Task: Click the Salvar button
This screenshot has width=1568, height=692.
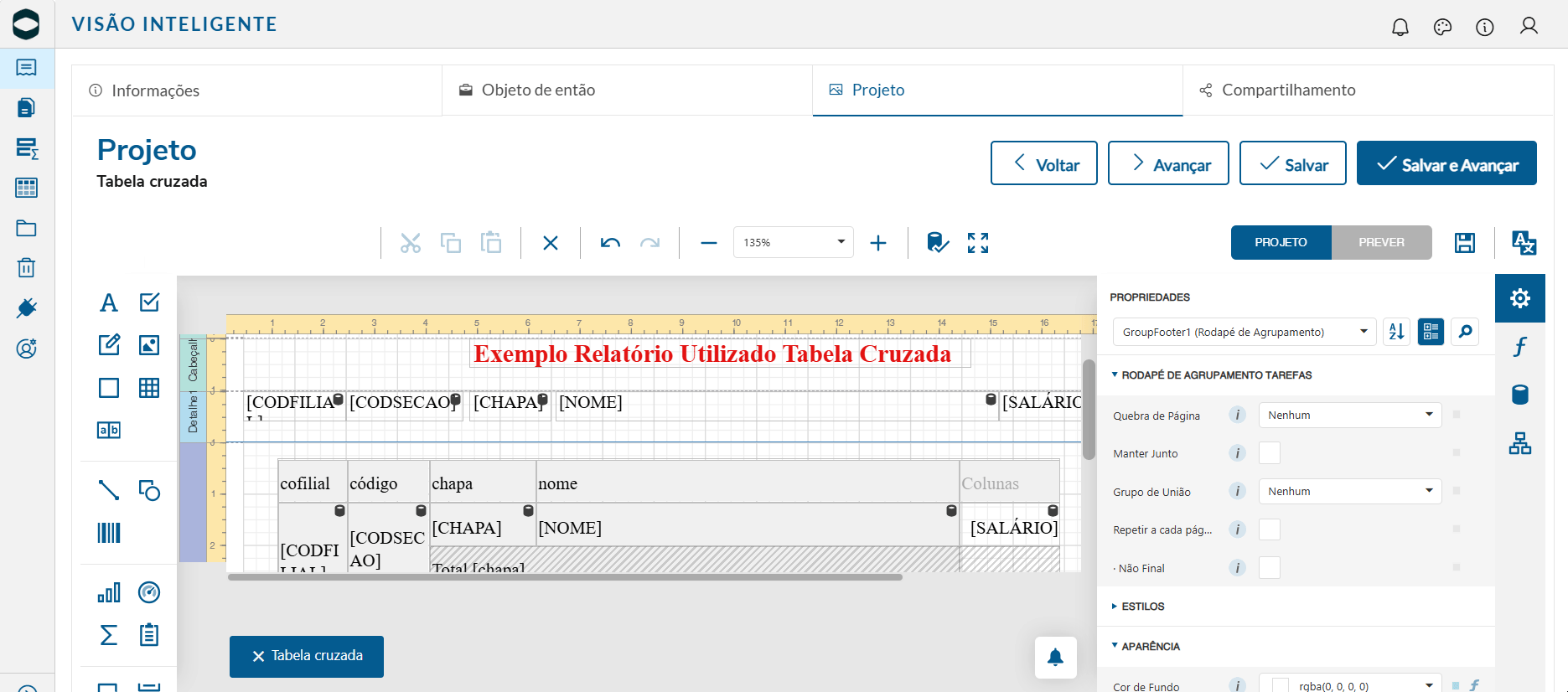Action: [1293, 163]
